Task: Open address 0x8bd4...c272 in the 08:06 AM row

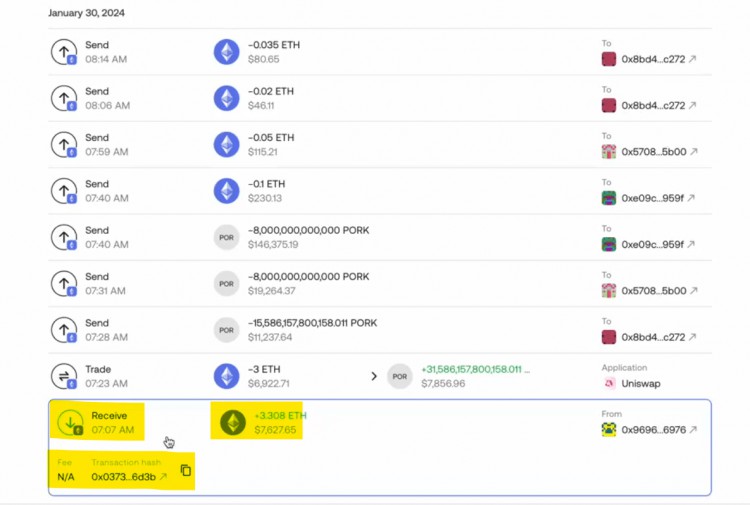Action: [x=653, y=106]
